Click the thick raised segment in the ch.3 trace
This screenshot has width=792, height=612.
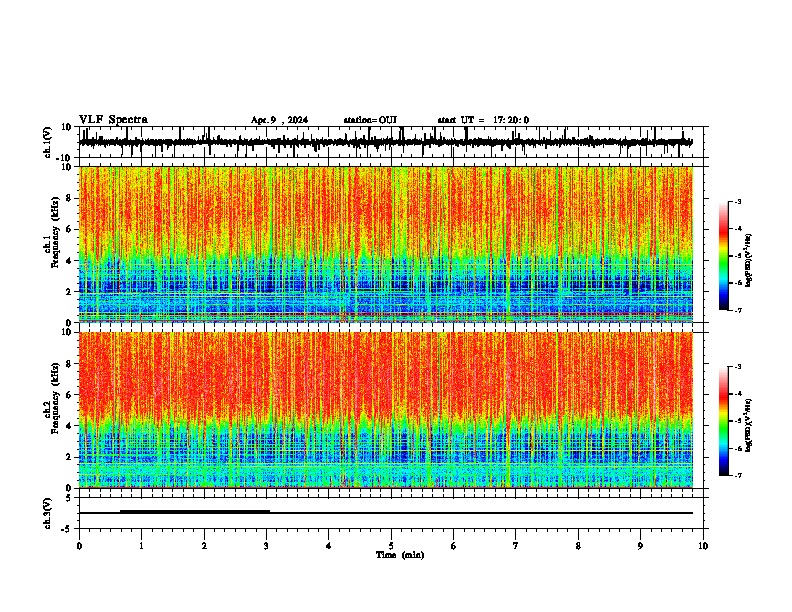click(x=195, y=511)
